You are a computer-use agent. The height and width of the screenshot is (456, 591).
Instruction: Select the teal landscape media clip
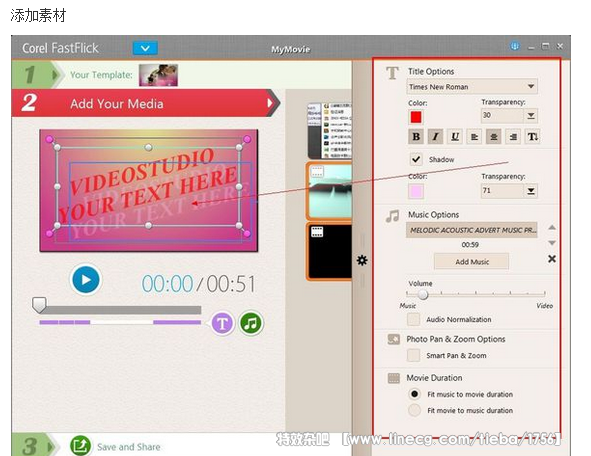tap(329, 191)
